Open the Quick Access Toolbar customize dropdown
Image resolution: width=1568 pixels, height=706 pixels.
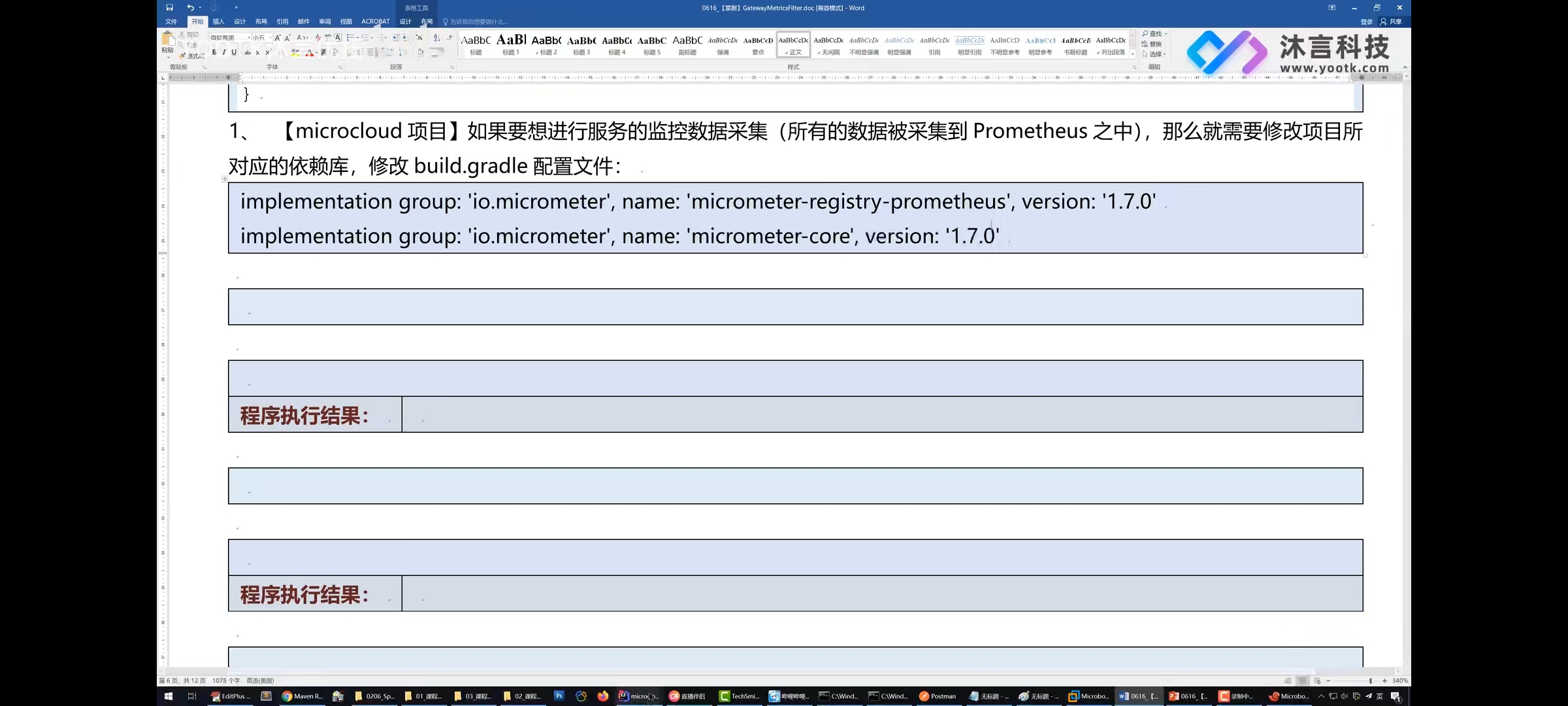pos(237,8)
